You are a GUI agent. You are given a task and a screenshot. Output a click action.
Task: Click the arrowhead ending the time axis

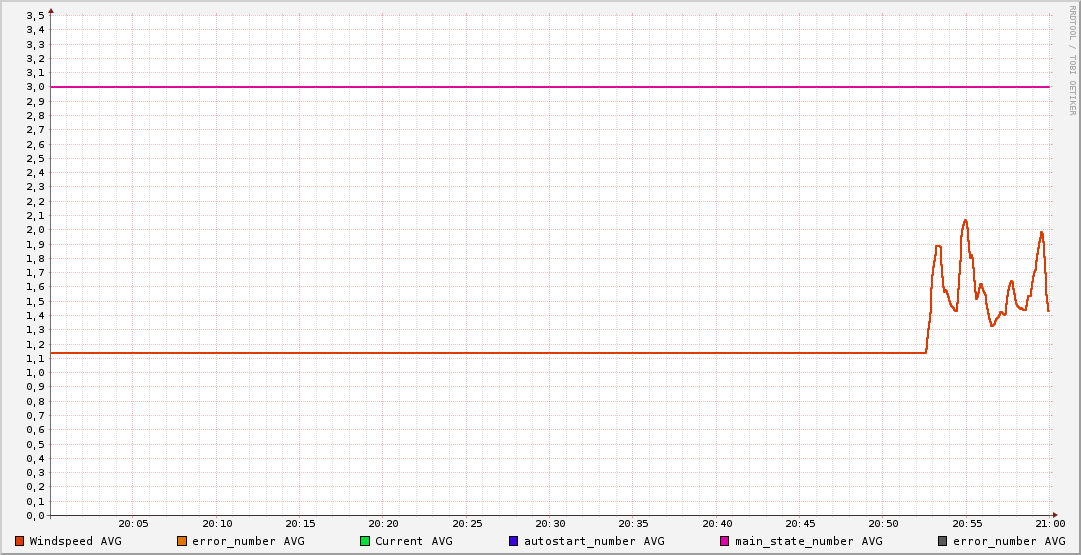coord(1056,516)
